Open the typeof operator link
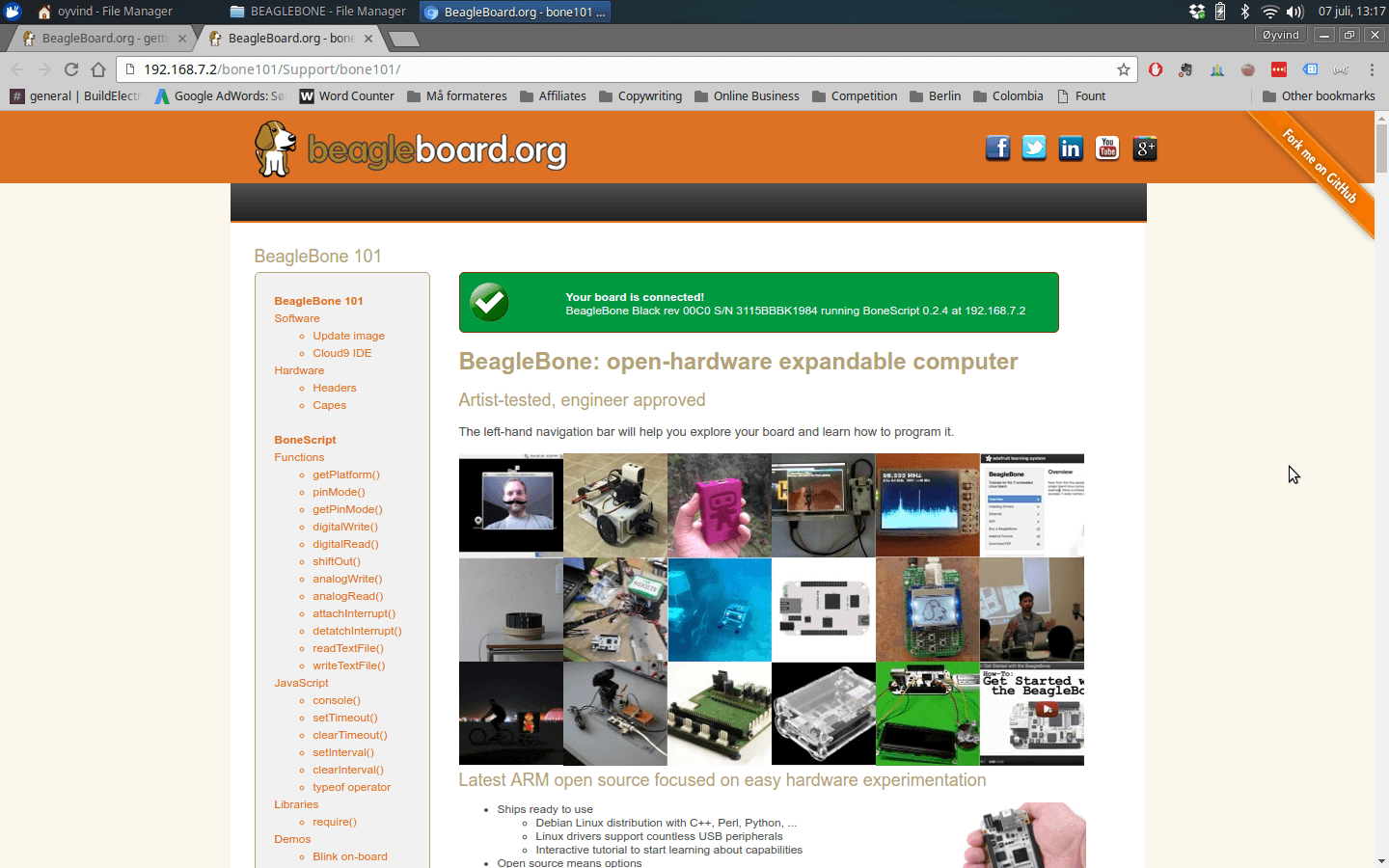1389x868 pixels. click(x=351, y=787)
